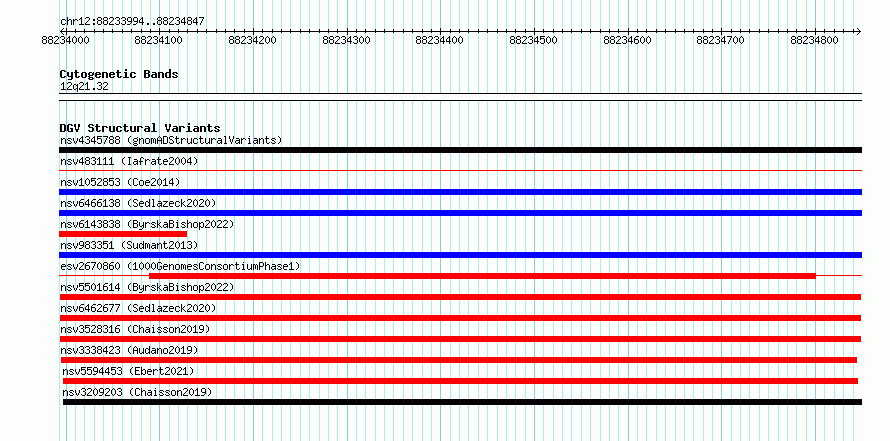Open the nsv6466138 (Sedlazeck2020) label
The width and height of the screenshot is (890, 441).
[x=138, y=203]
